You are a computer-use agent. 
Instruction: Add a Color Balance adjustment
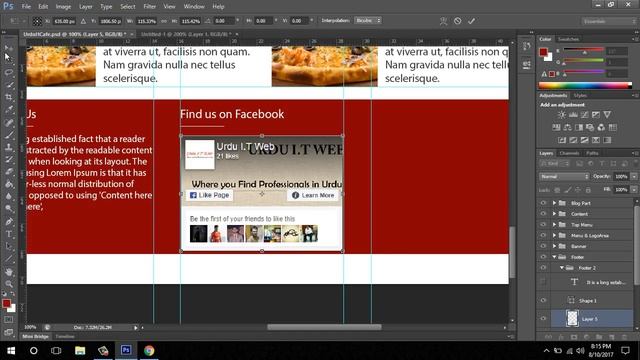567,127
